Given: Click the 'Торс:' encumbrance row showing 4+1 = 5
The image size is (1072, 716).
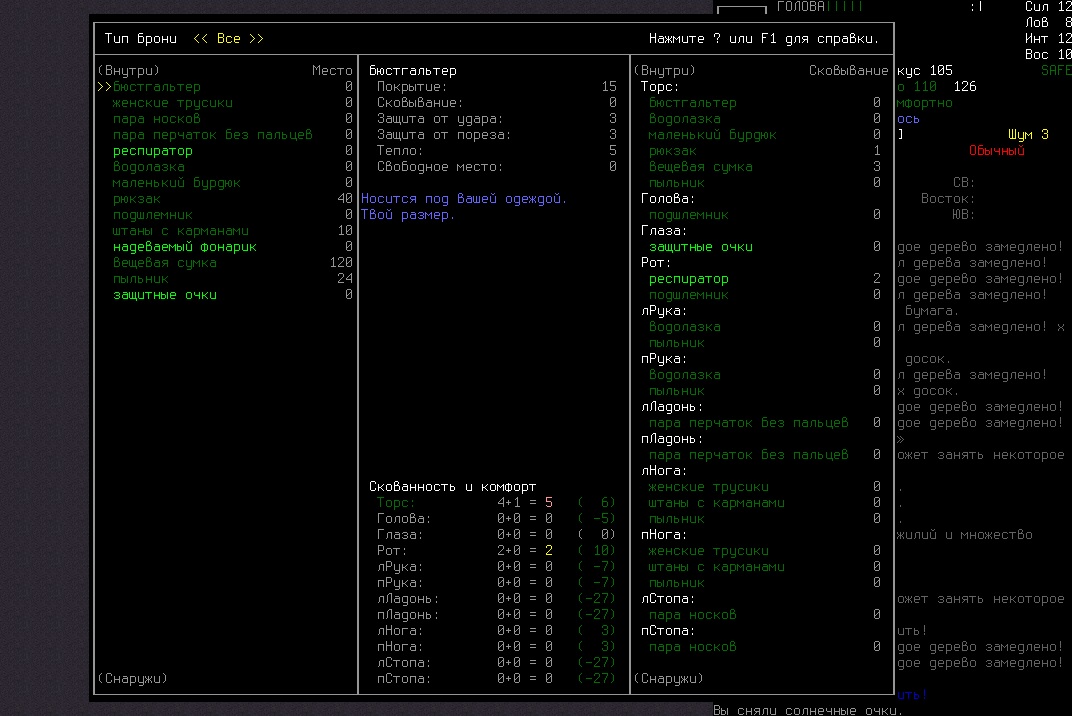Looking at the screenshot, I should point(496,503).
